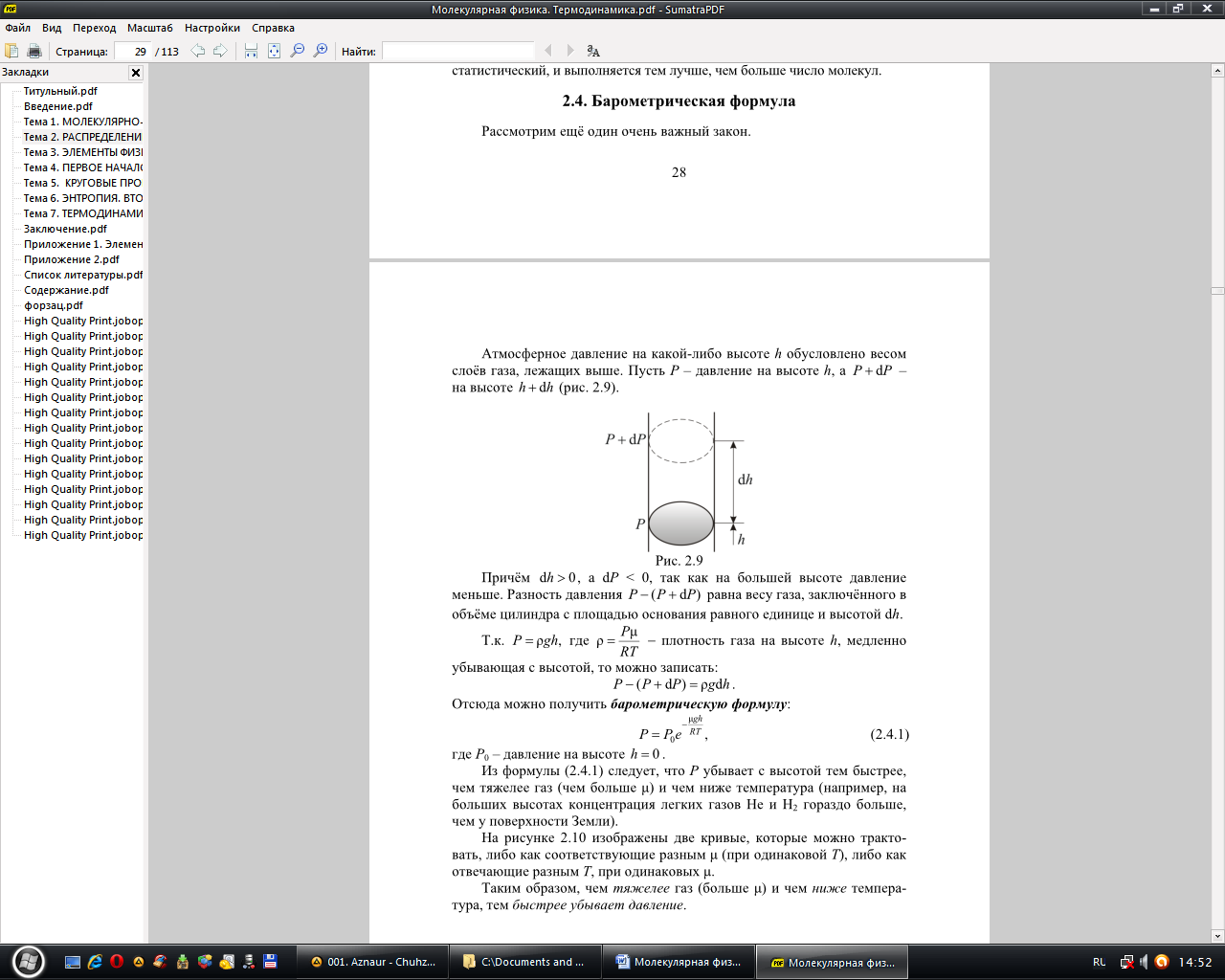
Task: Open the Вид menu
Action: 52,28
